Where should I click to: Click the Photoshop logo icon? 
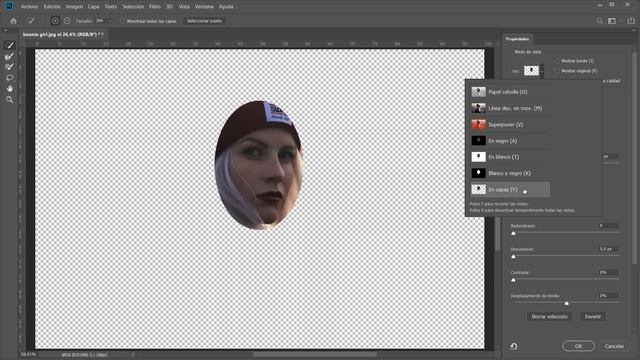[x=9, y=6]
